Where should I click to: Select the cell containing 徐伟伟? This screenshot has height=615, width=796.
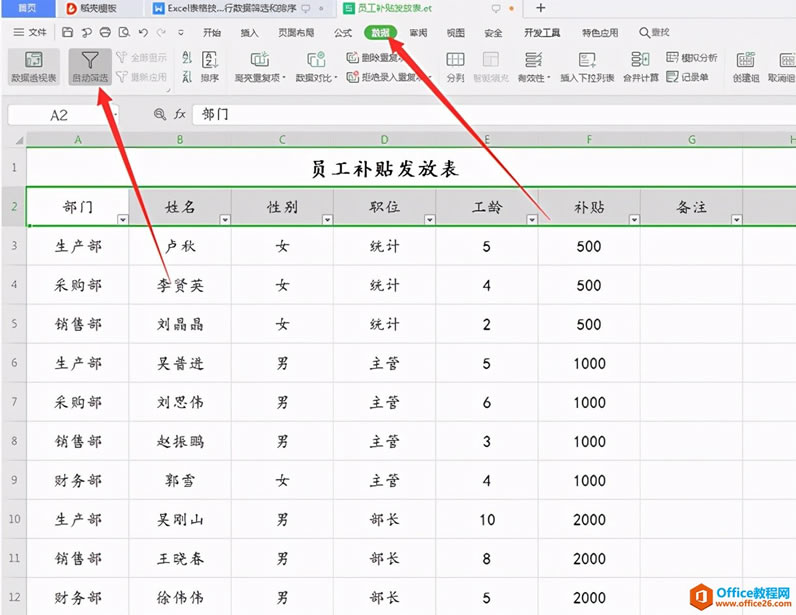click(180, 597)
